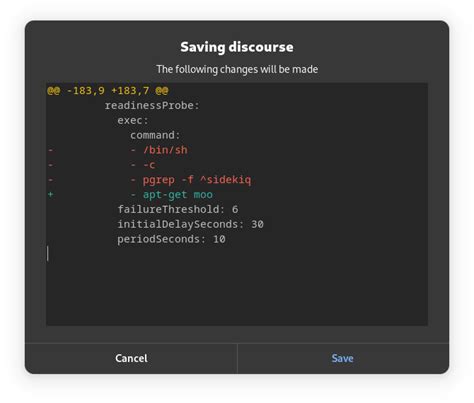Click the Cancel button
The image size is (474, 403).
pyautogui.click(x=131, y=358)
